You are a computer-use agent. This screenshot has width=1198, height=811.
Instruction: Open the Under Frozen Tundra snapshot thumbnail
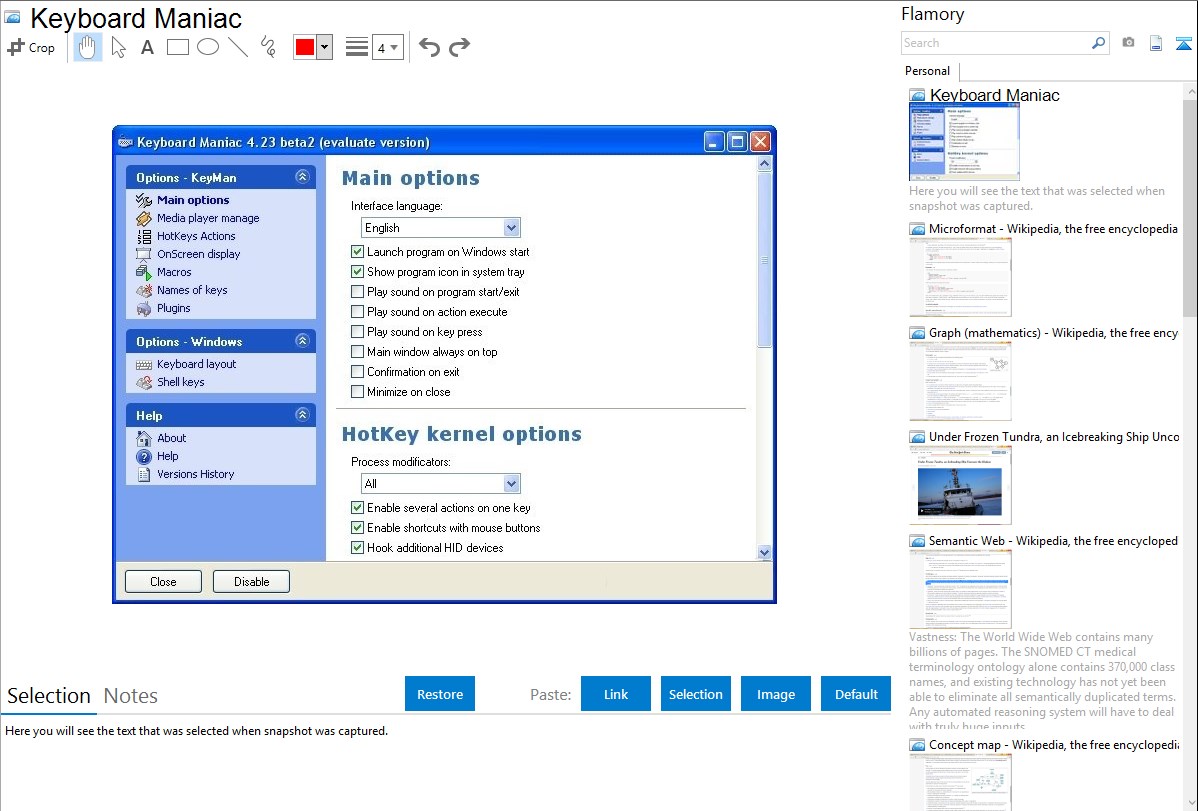click(x=960, y=485)
